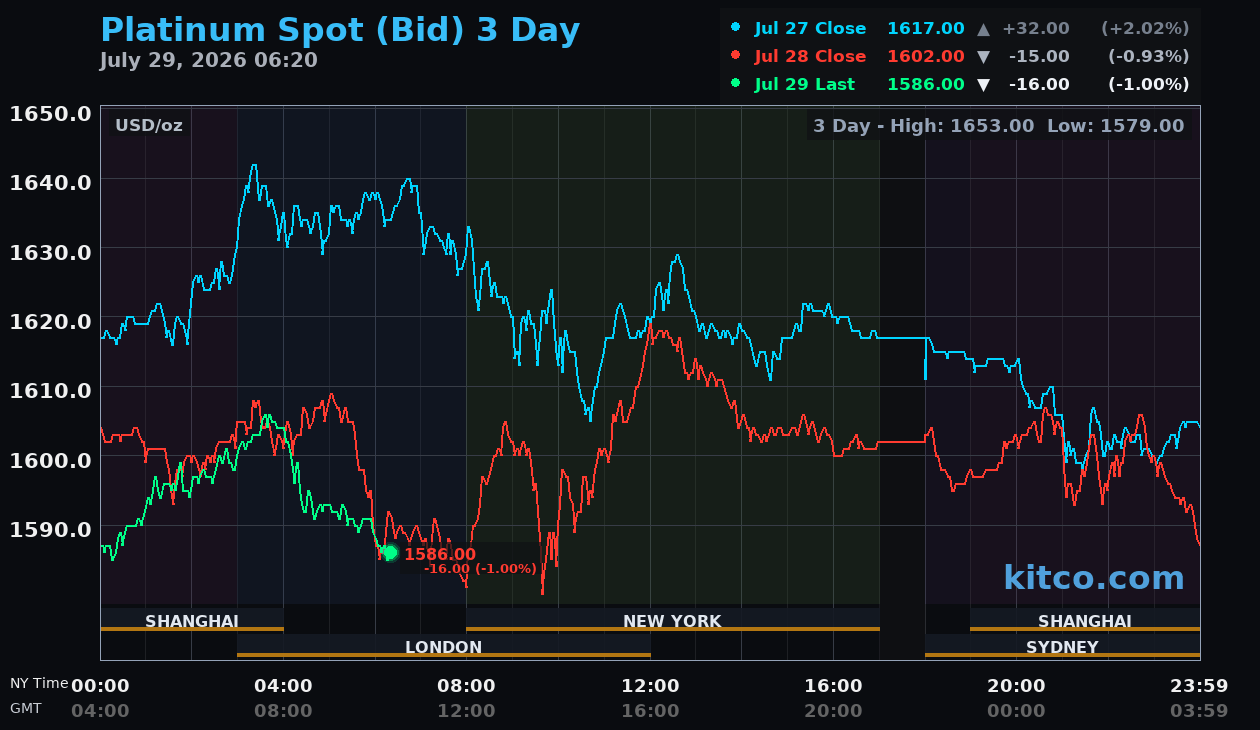Click the USD/oz unit label
The width and height of the screenshot is (1260, 730).
[149, 126]
